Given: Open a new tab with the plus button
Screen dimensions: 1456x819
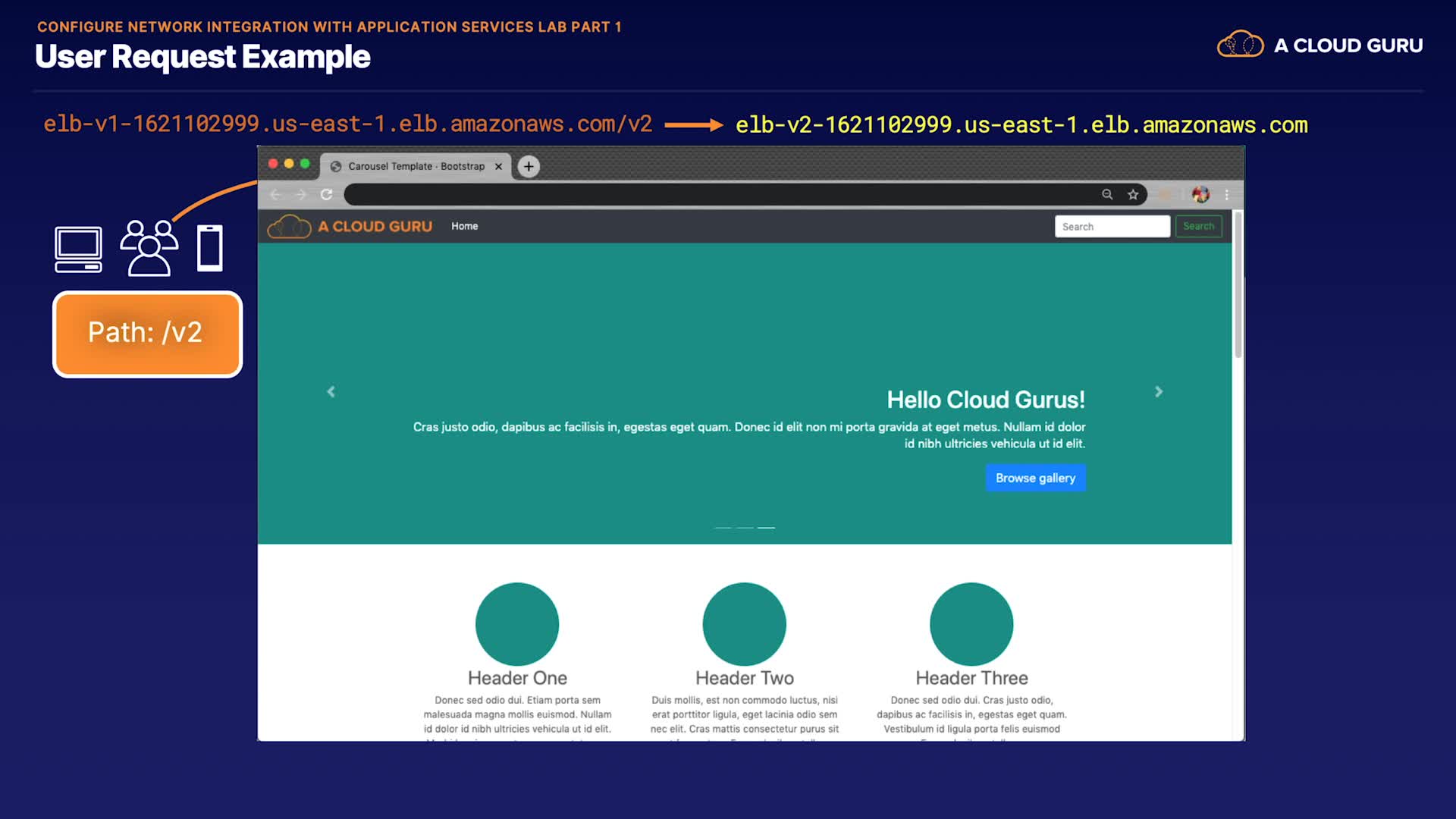Looking at the screenshot, I should [x=529, y=166].
